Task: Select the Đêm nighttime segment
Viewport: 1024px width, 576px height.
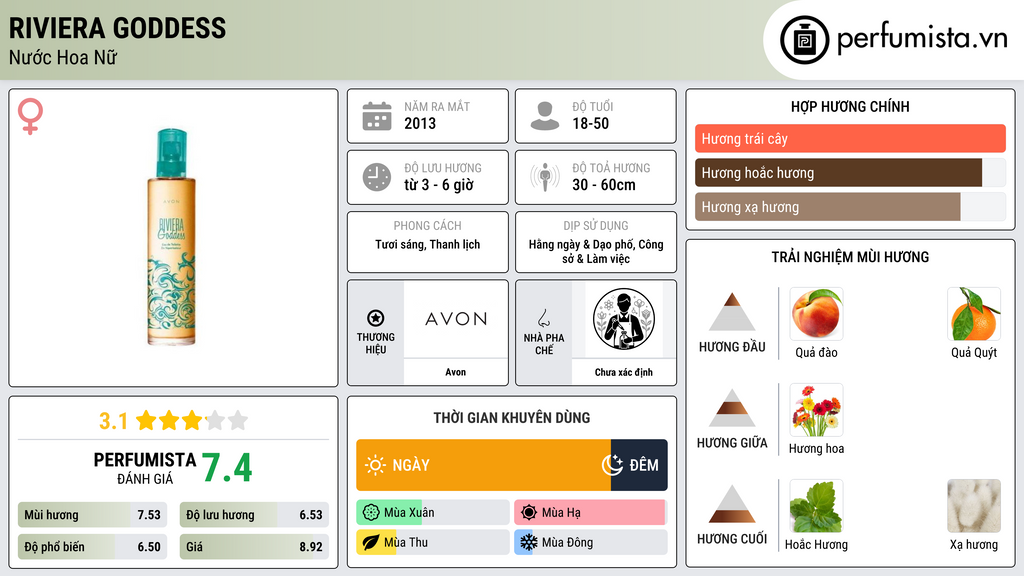Action: tap(639, 465)
